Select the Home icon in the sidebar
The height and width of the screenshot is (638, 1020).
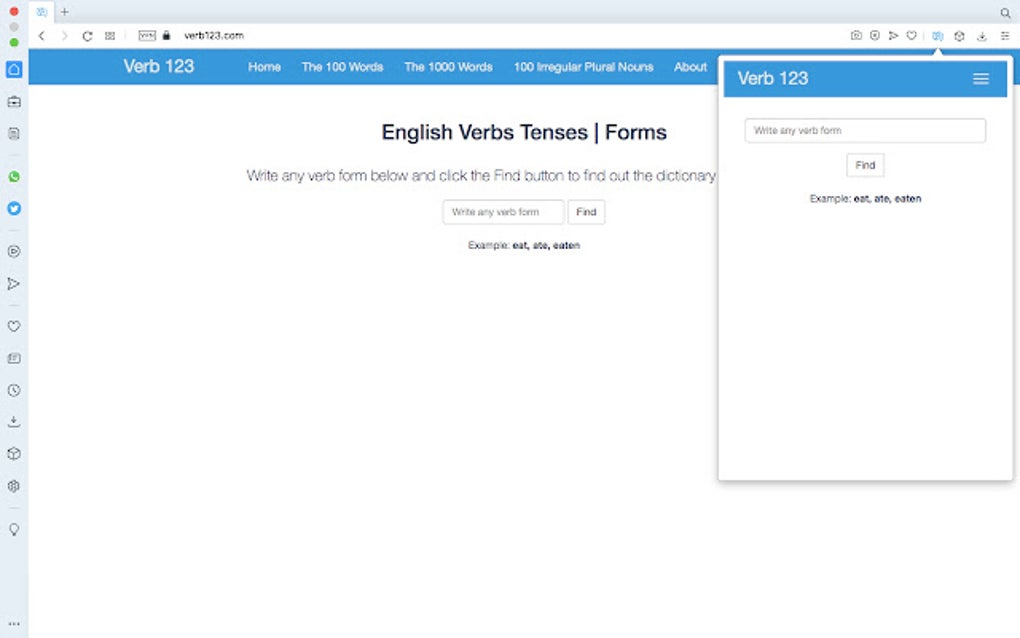click(x=14, y=69)
